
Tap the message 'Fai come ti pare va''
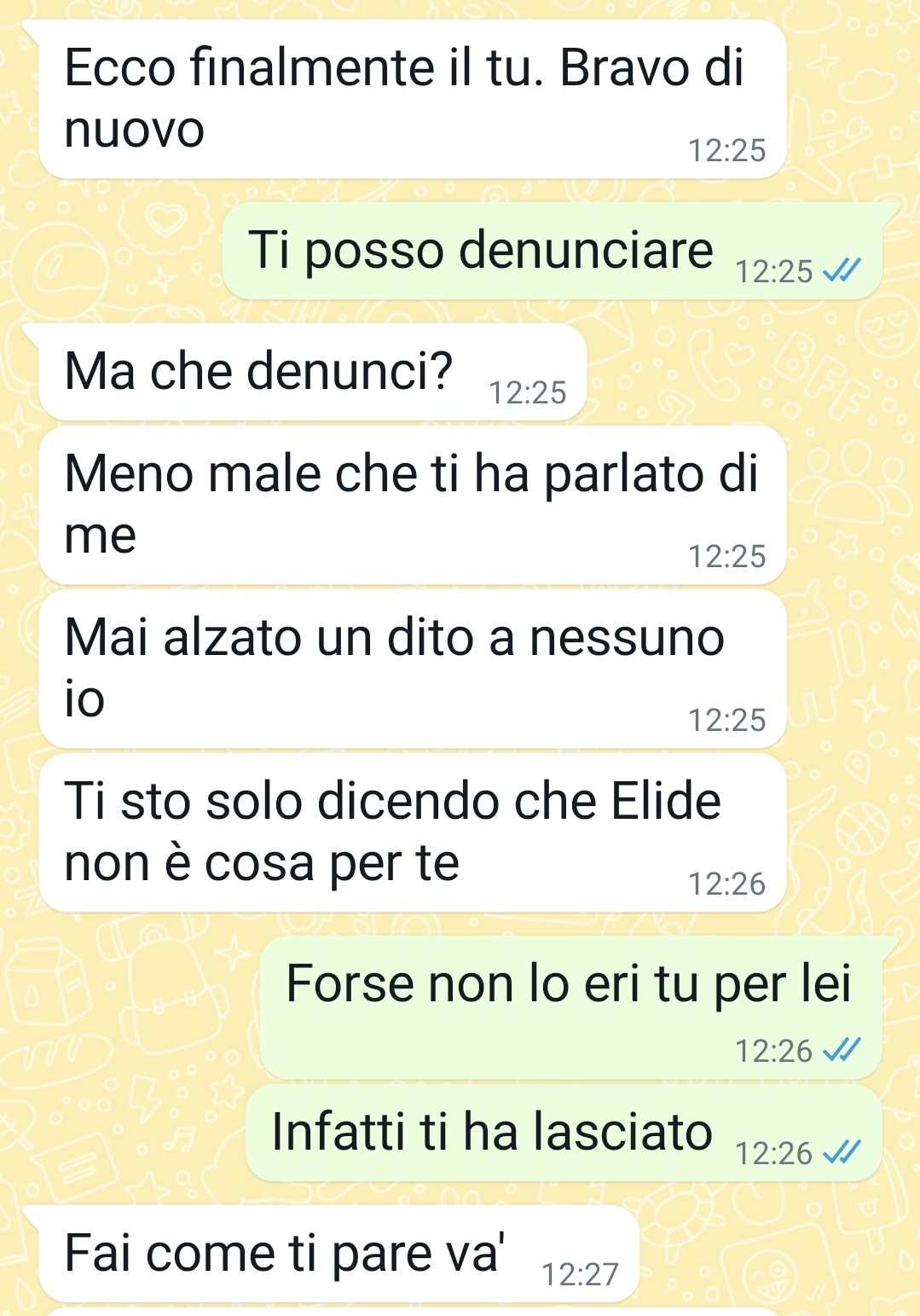[x=338, y=1254]
